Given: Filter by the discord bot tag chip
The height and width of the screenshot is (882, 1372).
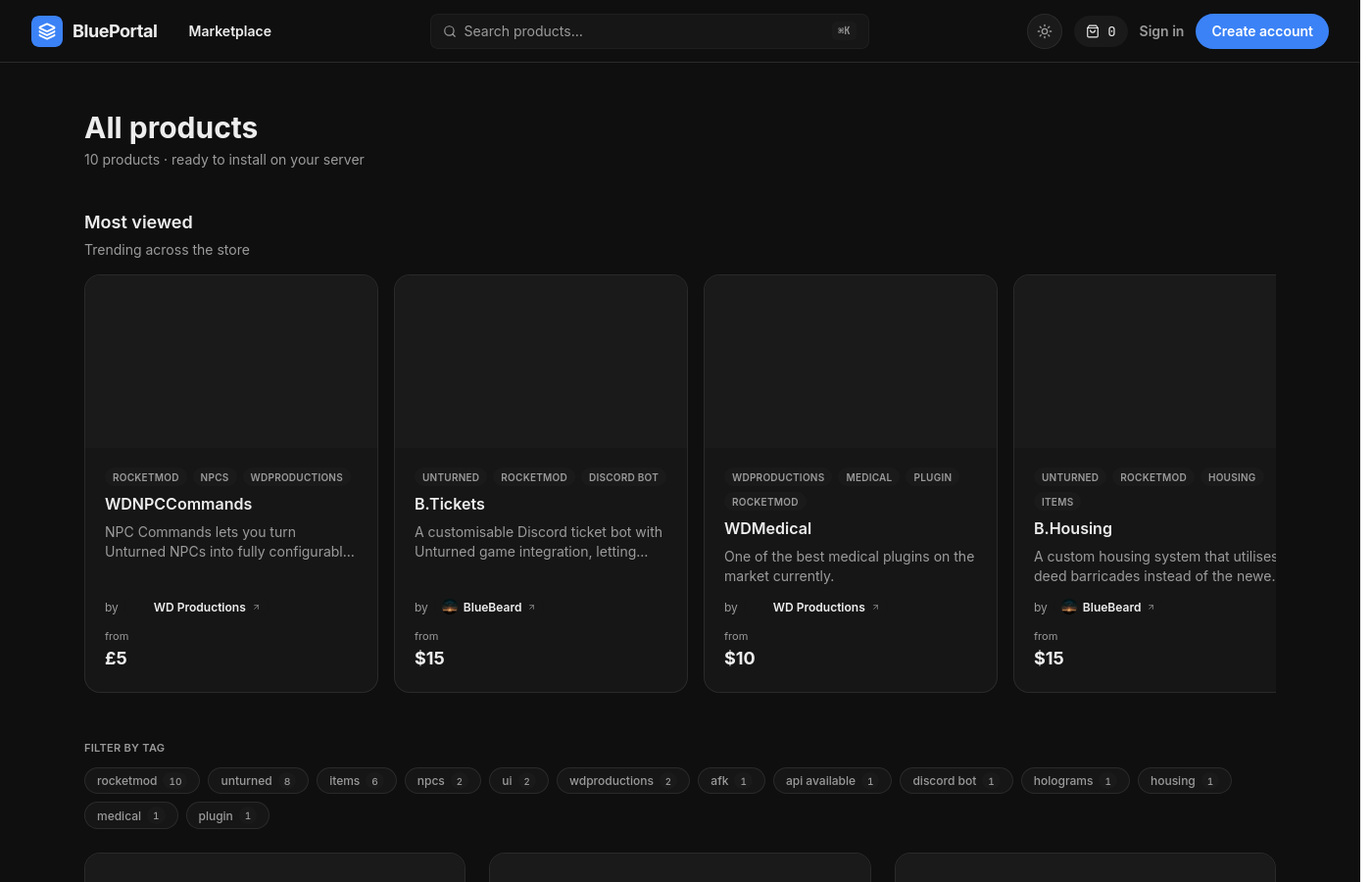Looking at the screenshot, I should (956, 781).
